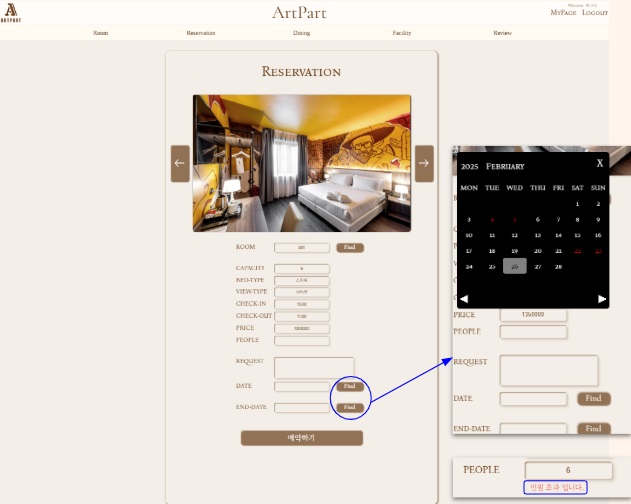Focus the main form DATE input field

coord(302,386)
